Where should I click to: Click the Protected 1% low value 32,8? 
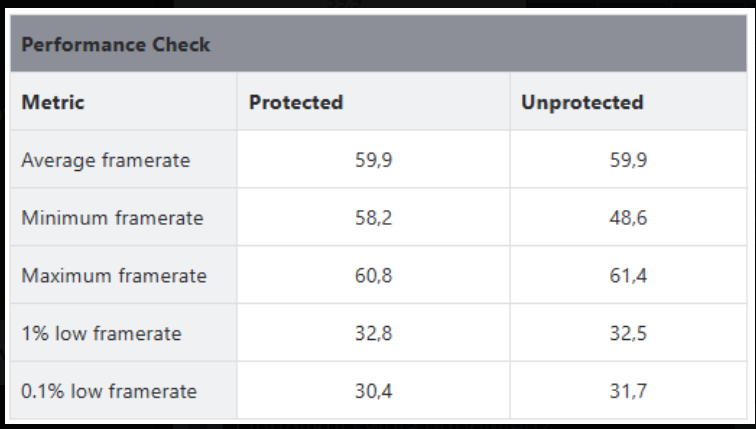click(373, 333)
